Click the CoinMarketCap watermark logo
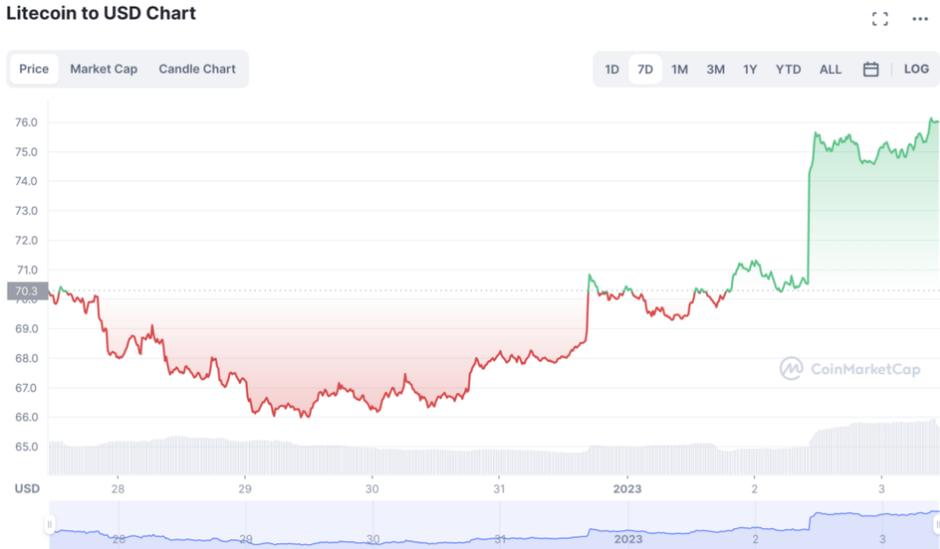Screen dimensions: 940x549 tap(850, 369)
